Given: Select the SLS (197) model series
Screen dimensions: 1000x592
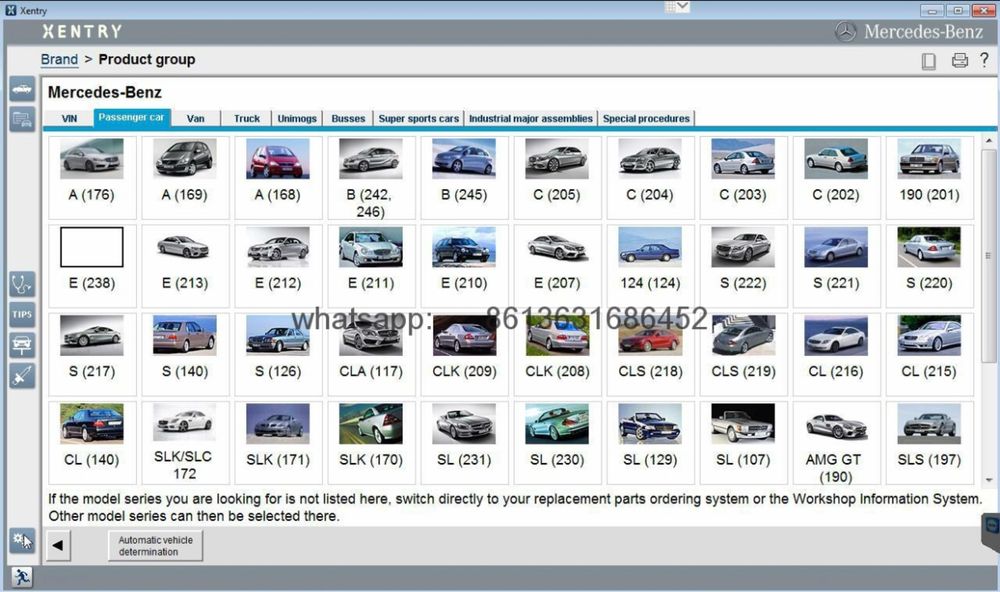Looking at the screenshot, I should point(930,443).
